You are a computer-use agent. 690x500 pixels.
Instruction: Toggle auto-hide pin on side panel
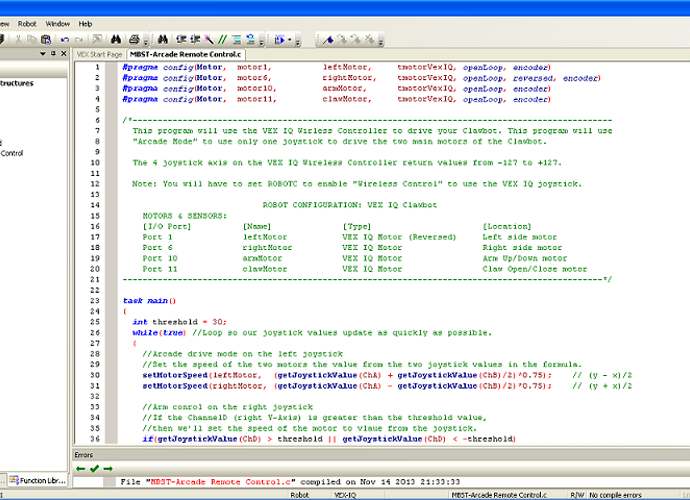pos(53,54)
